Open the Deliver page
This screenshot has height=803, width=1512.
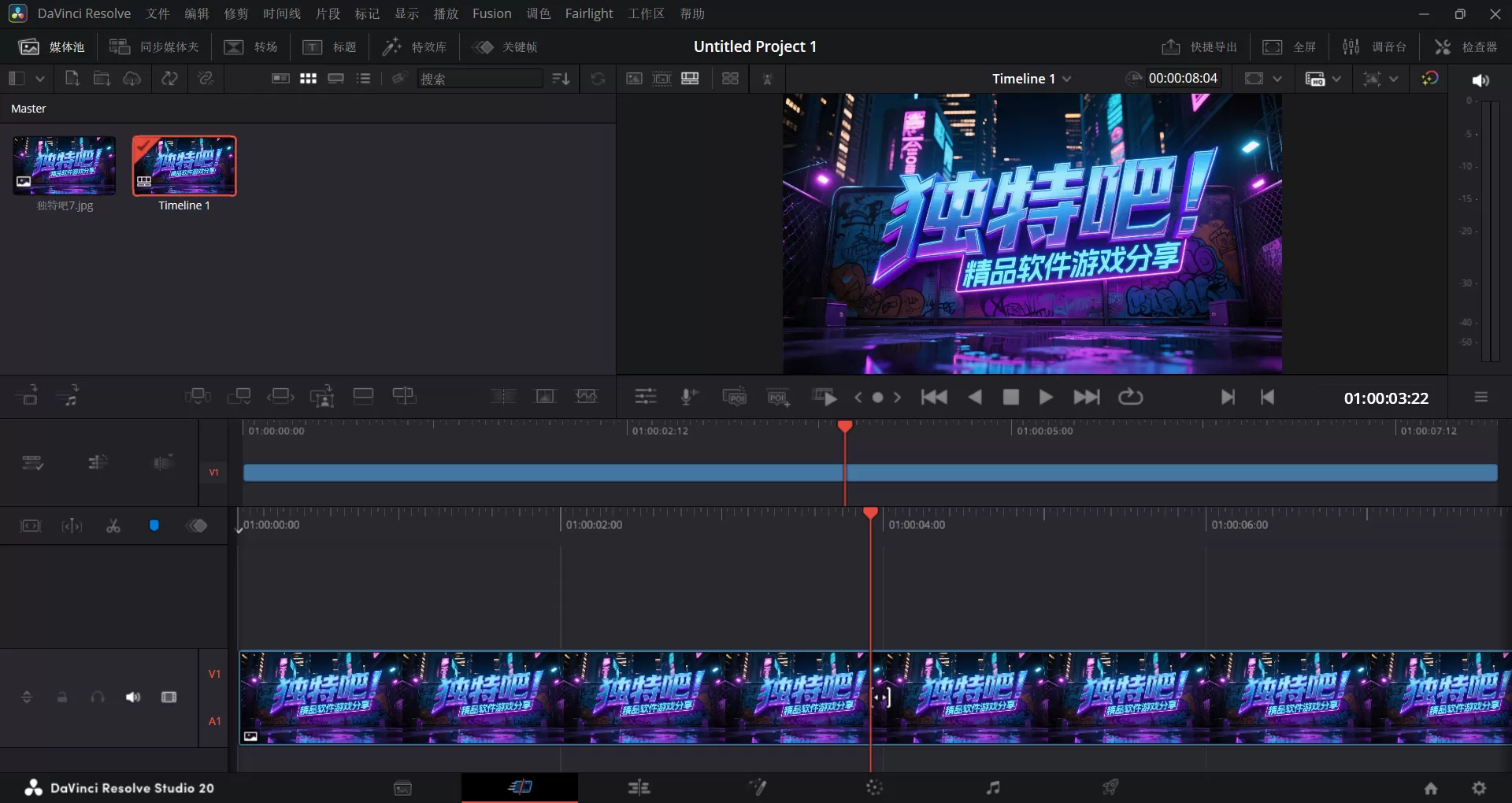[x=1110, y=787]
